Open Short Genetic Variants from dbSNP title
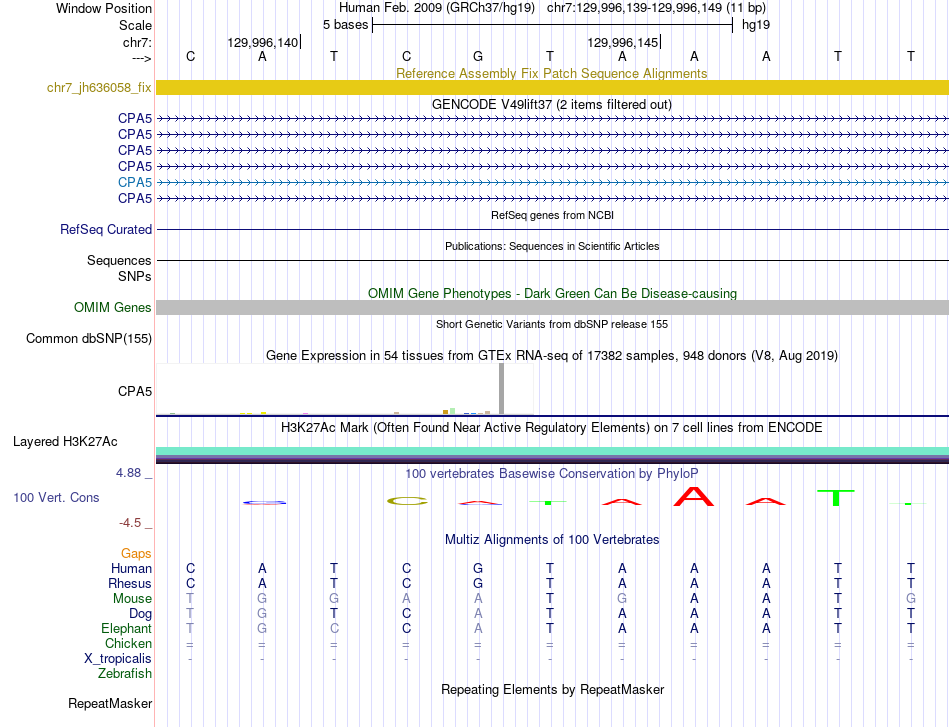Viewport: 950px width, 727px height. coord(552,324)
